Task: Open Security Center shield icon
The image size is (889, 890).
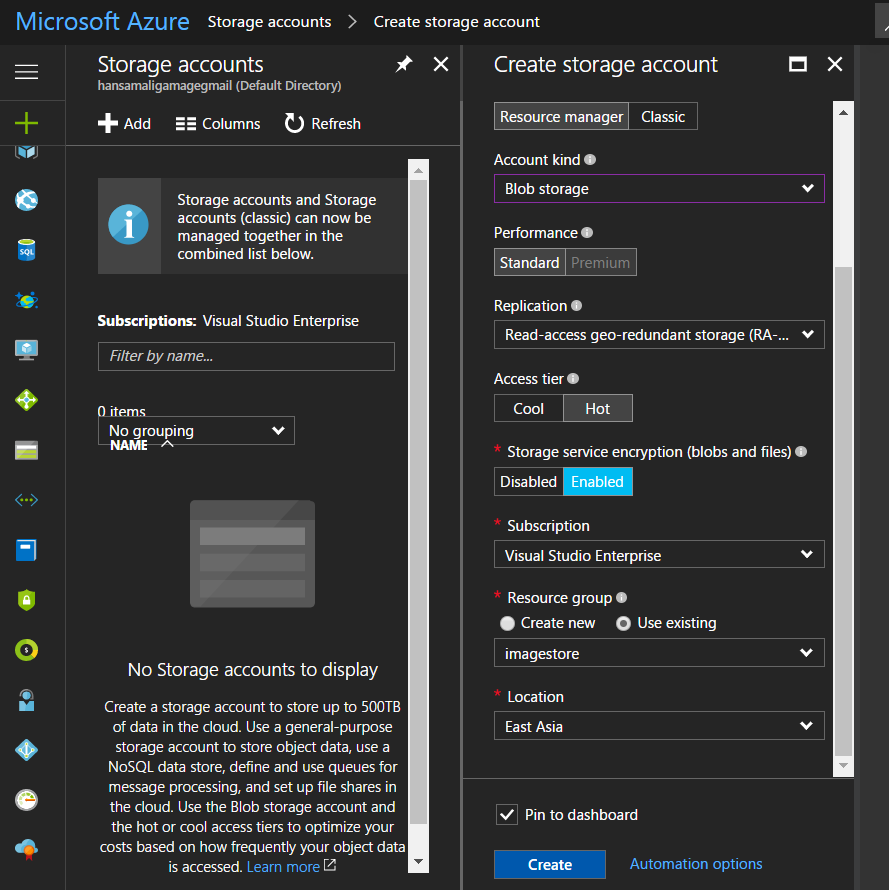Action: click(x=27, y=600)
